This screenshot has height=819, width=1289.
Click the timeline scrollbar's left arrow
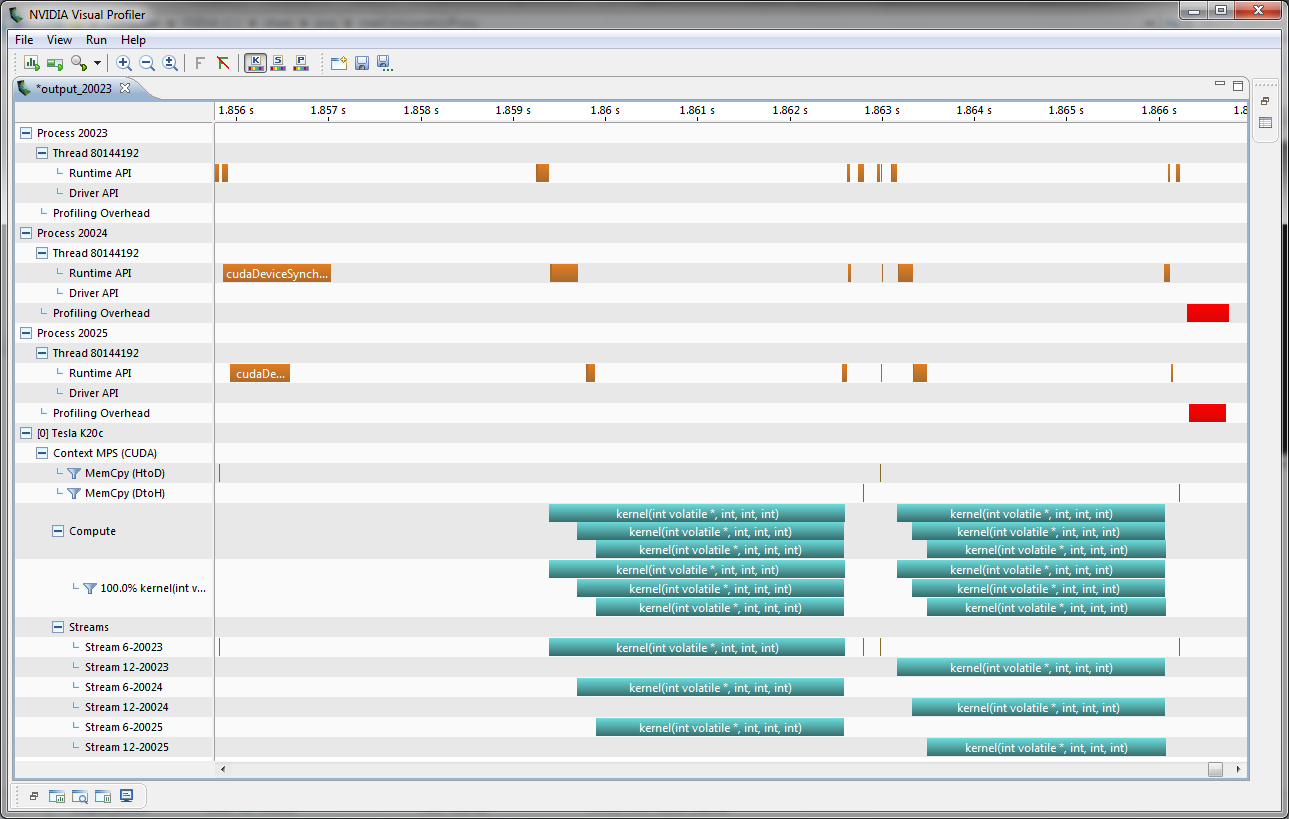[223, 769]
